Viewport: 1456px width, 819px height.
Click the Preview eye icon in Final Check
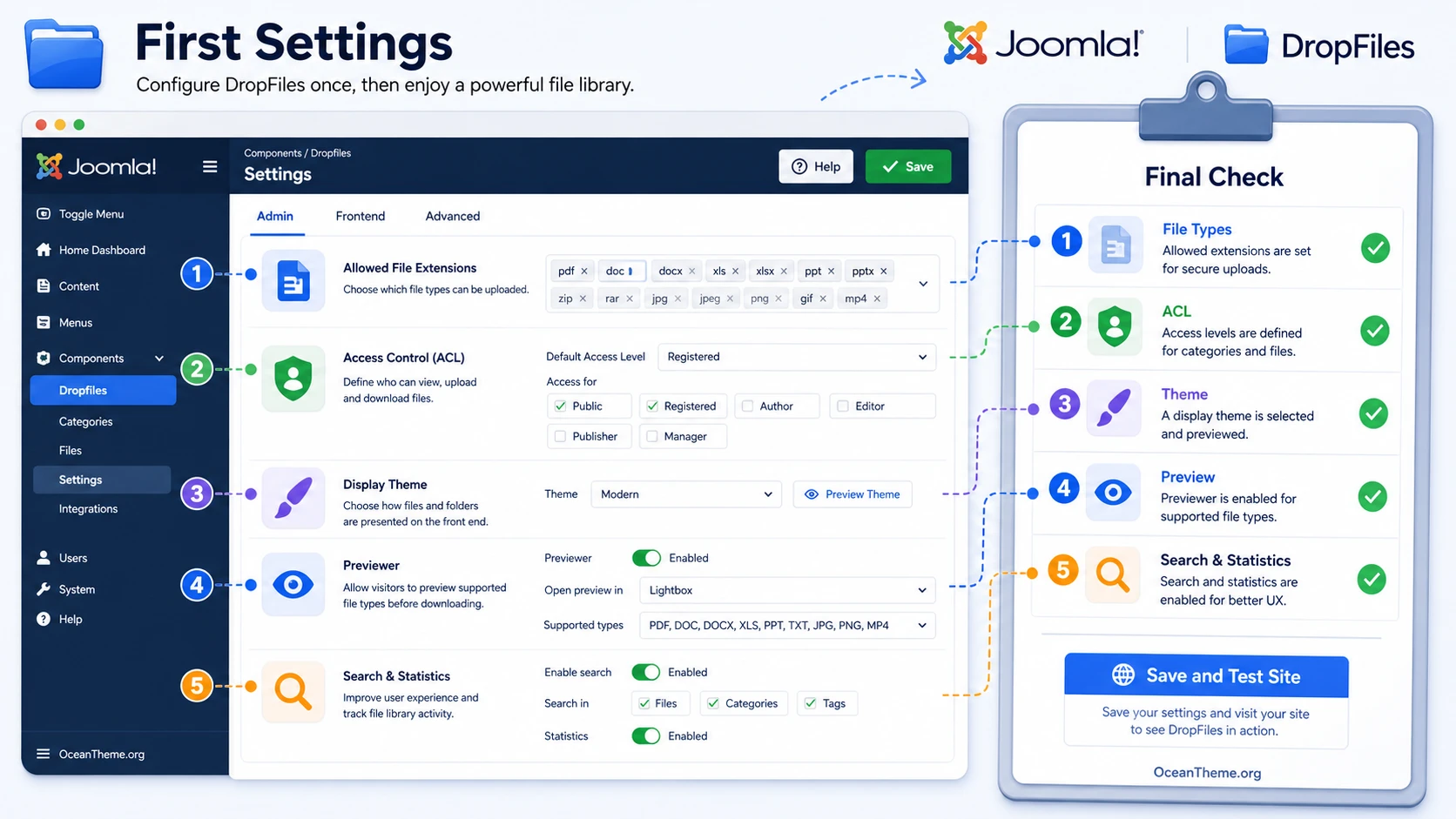1113,493
